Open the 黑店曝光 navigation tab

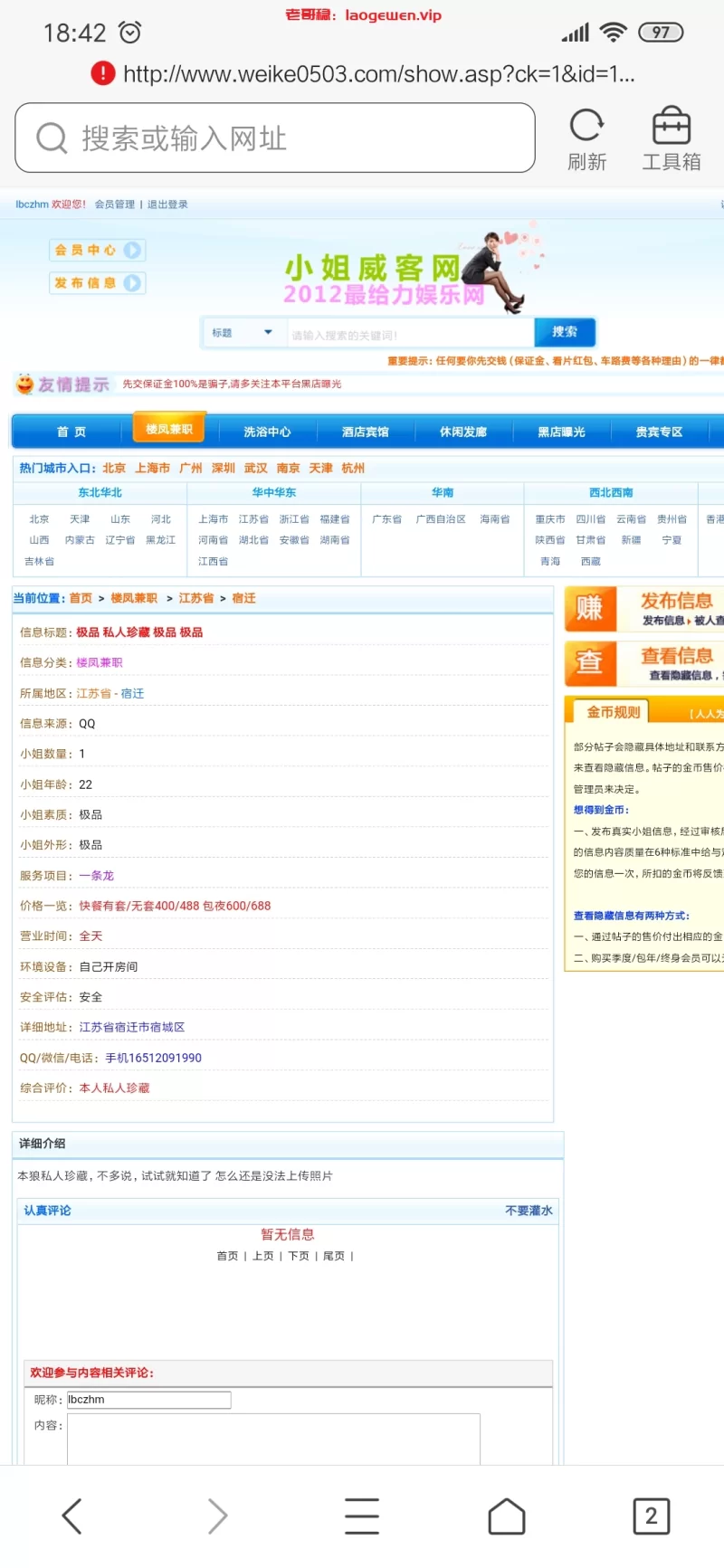coord(561,432)
